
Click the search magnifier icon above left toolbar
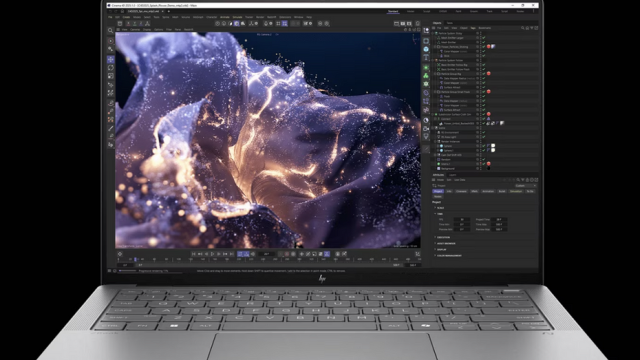click(x=111, y=31)
